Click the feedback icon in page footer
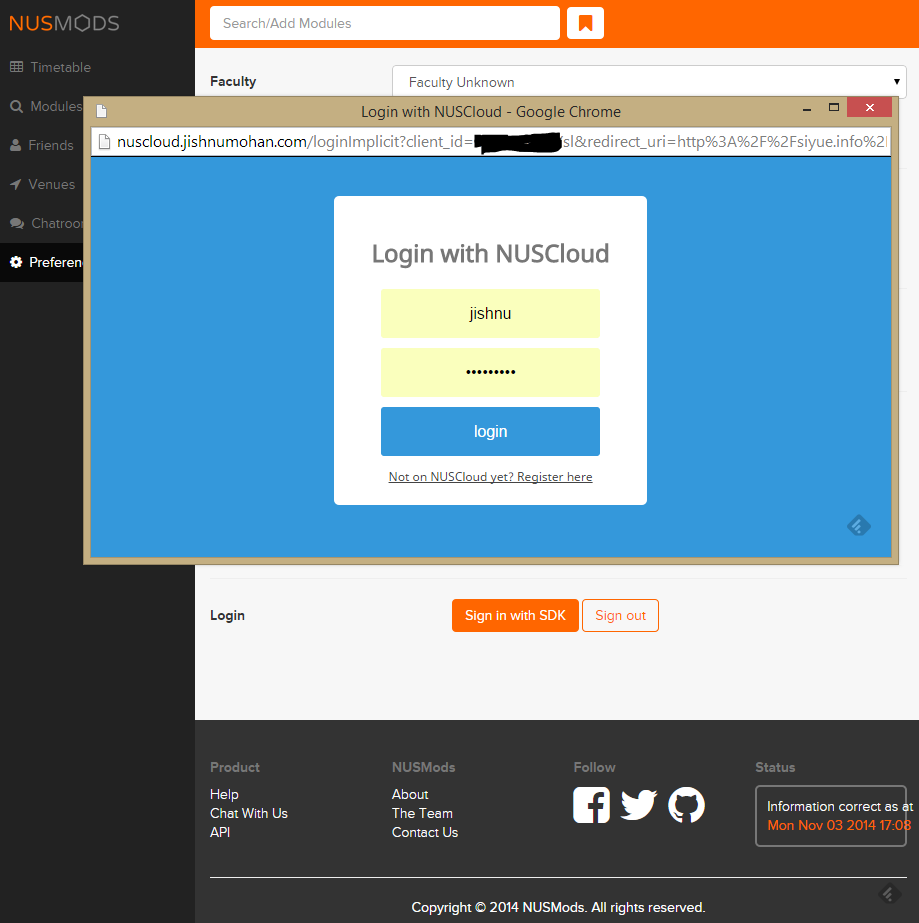Viewport: 919px width, 923px height. click(890, 894)
